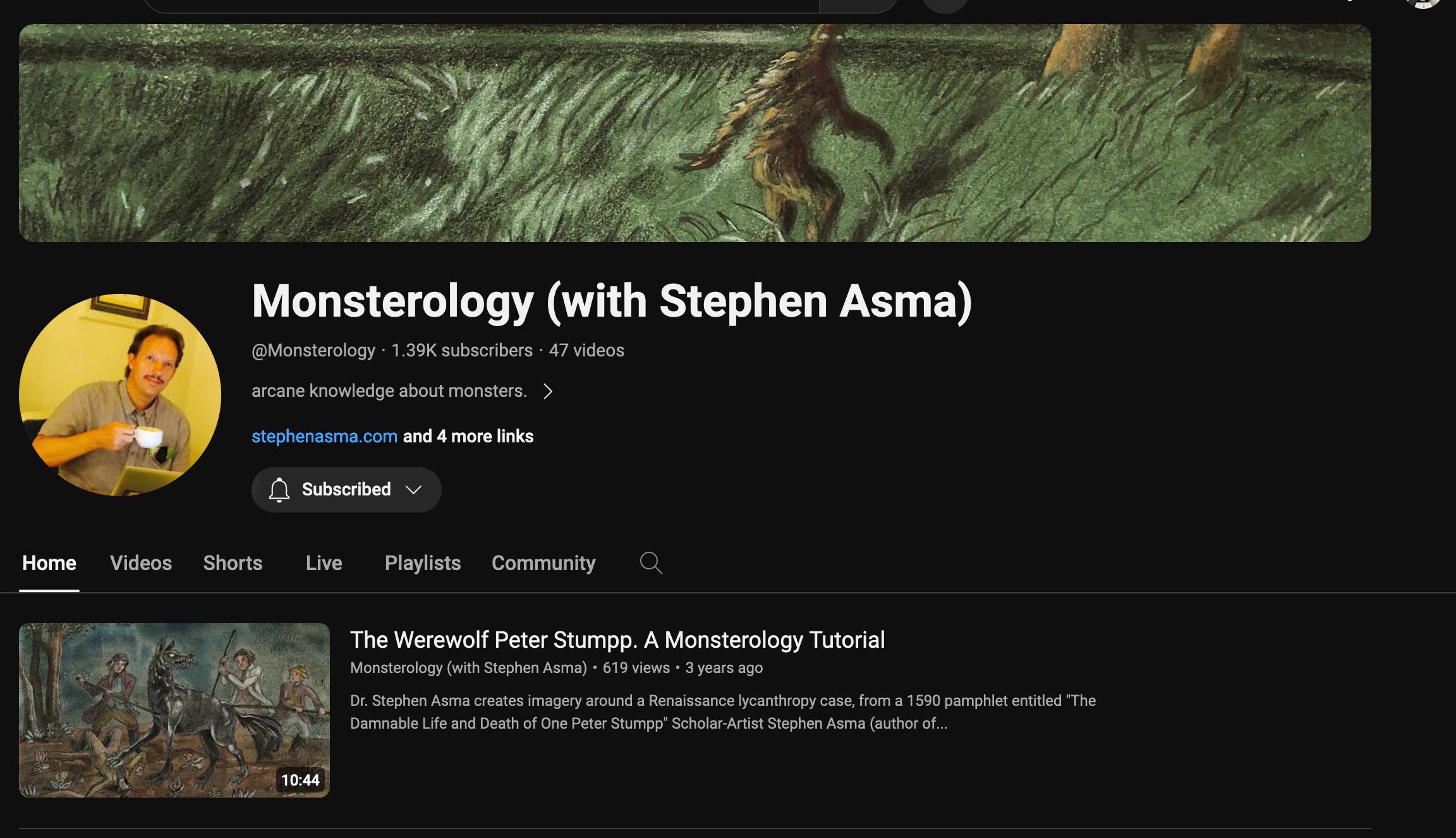
Task: Click the video description starting 'Dr. Stephen Asma creates'
Action: [723, 712]
